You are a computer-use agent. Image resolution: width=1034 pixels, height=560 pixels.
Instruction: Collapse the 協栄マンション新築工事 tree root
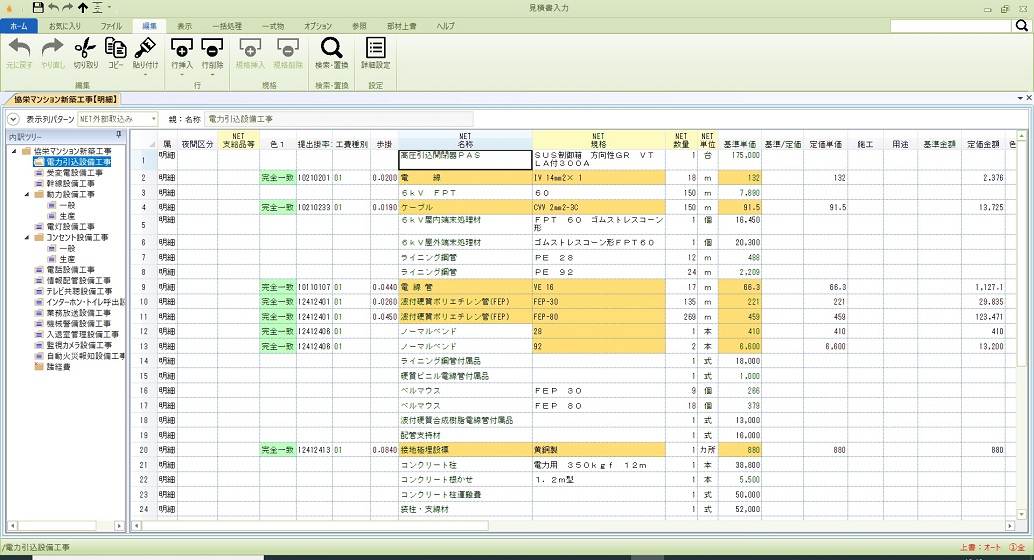15,151
